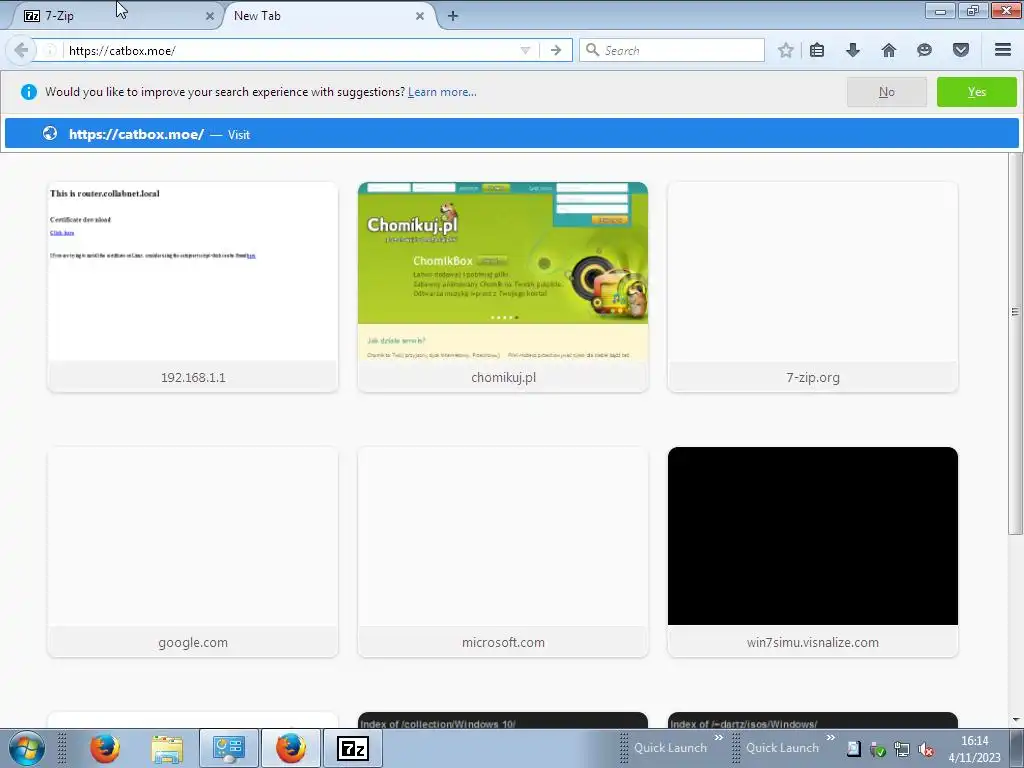Click the scrollbar down arrow
This screenshot has width=1024, height=768.
click(1016, 720)
